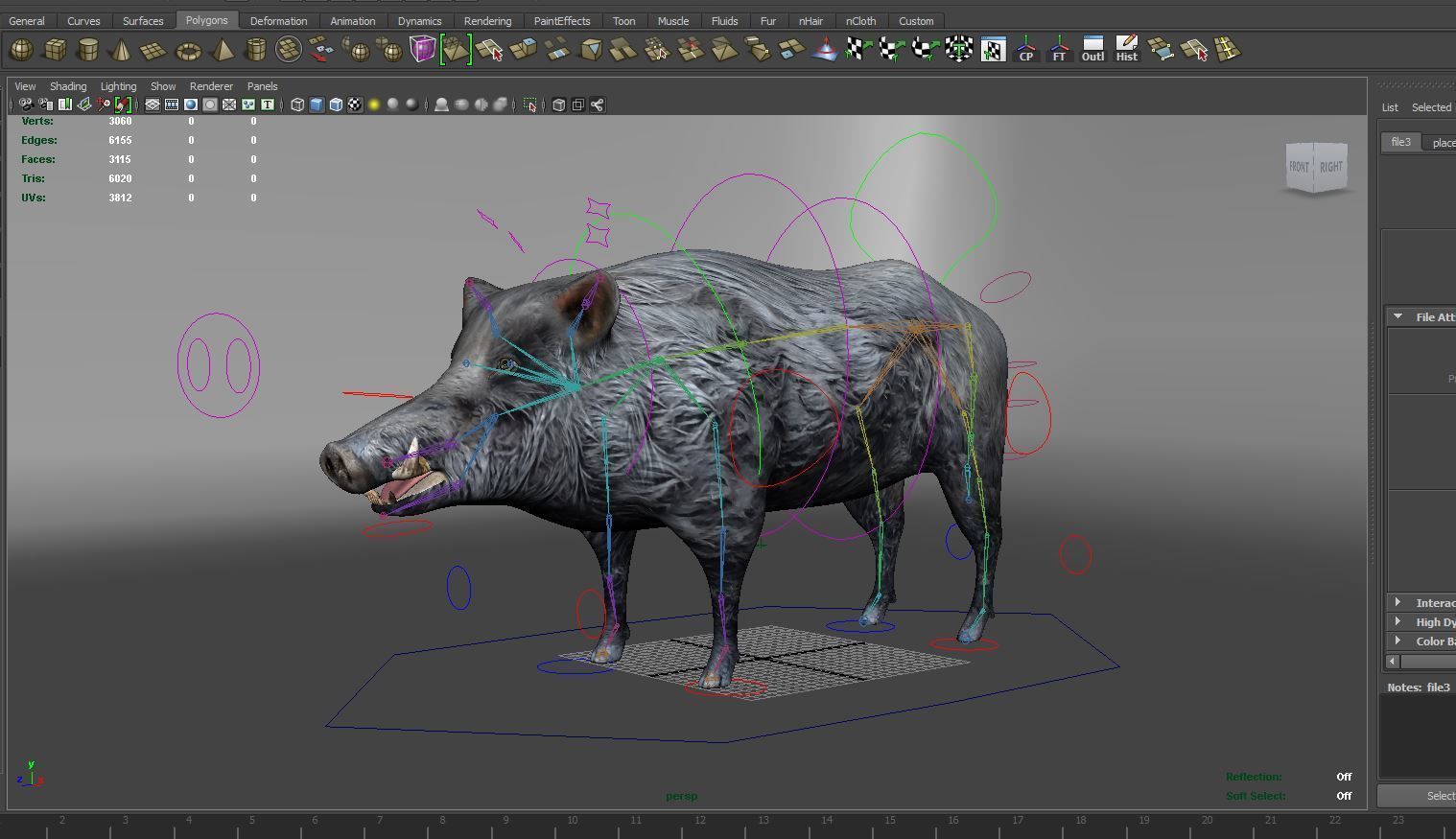Open the Panels menu

pos(262,86)
